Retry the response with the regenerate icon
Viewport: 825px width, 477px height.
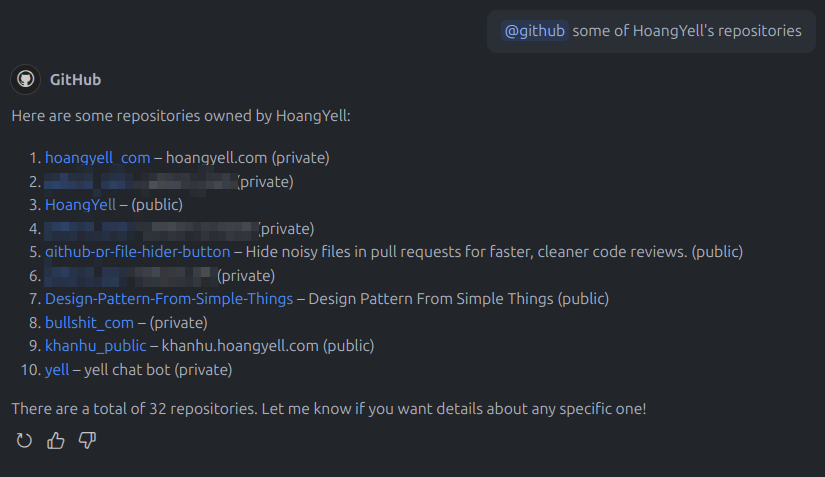coord(24,440)
